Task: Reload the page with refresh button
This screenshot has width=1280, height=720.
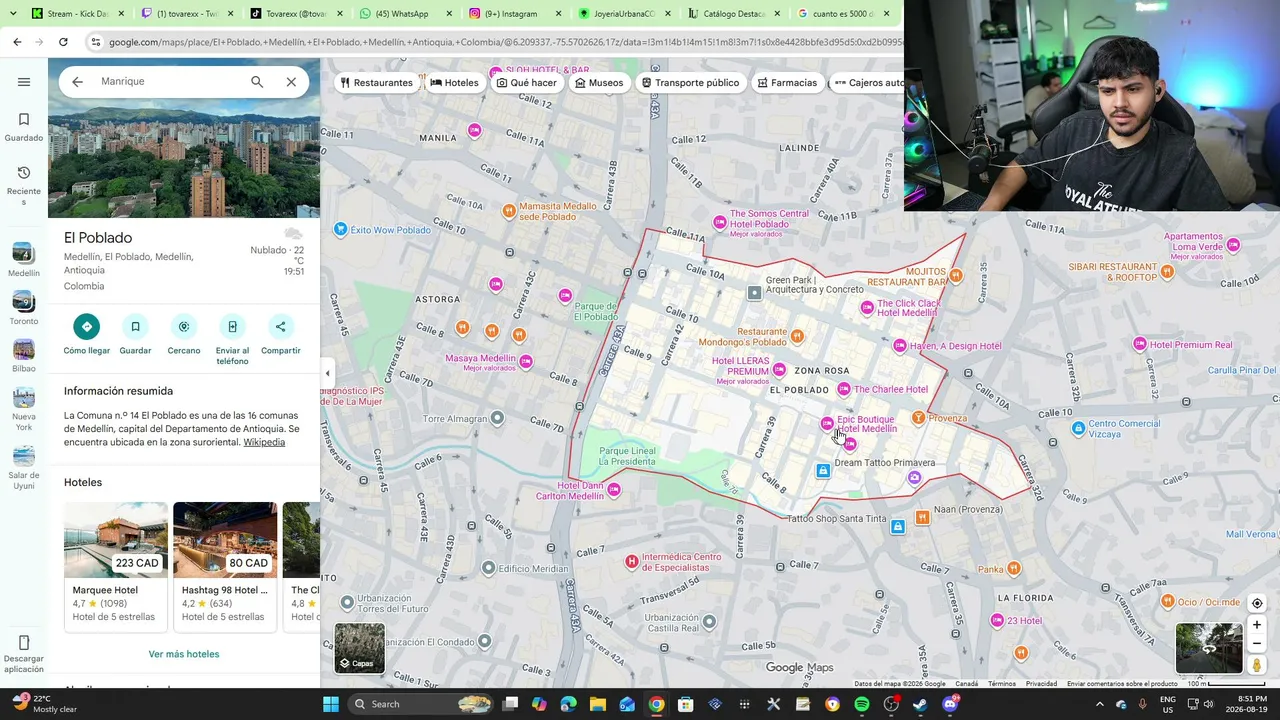Action: tap(63, 42)
